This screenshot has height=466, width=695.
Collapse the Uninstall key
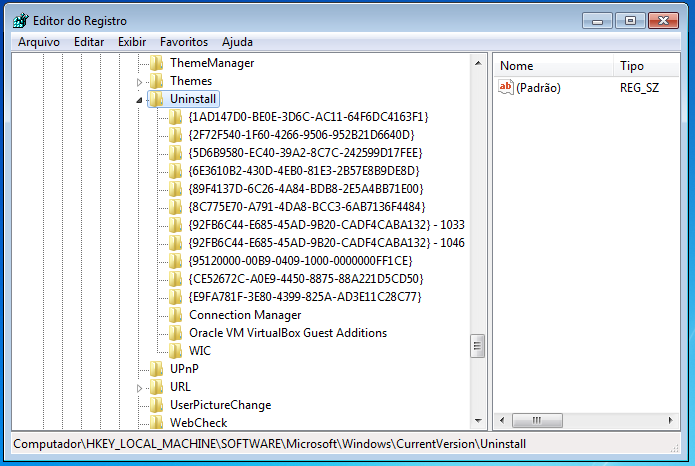[x=139, y=100]
